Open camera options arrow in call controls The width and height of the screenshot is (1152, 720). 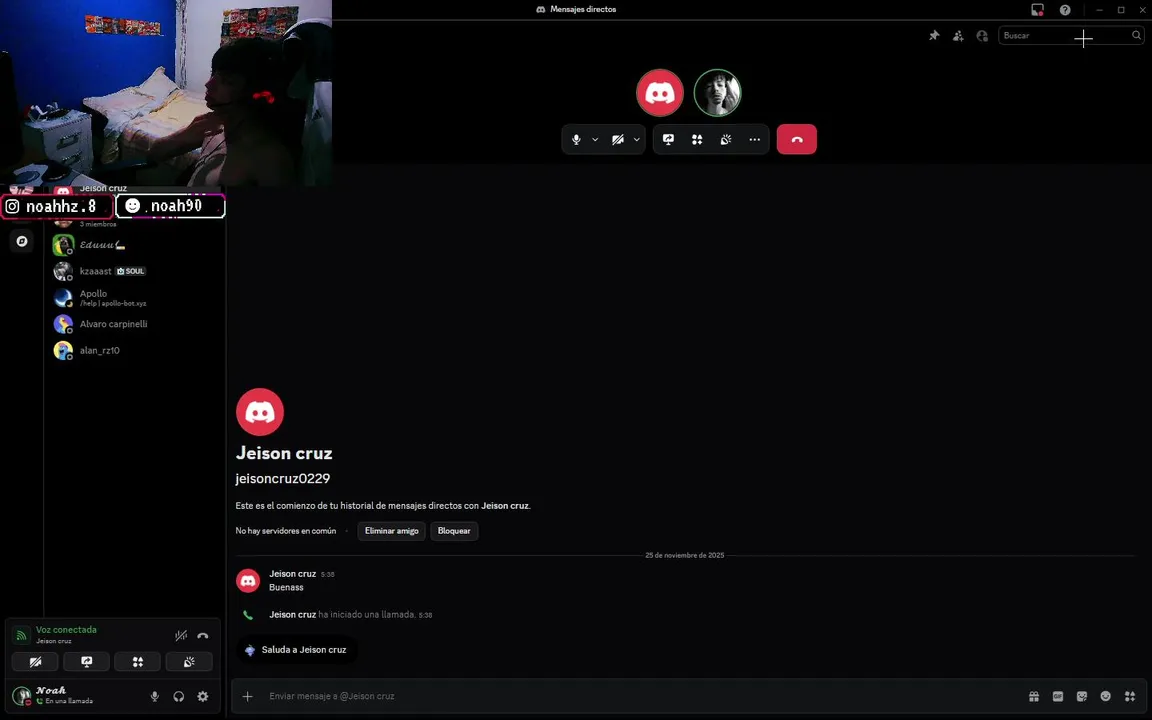(x=636, y=140)
